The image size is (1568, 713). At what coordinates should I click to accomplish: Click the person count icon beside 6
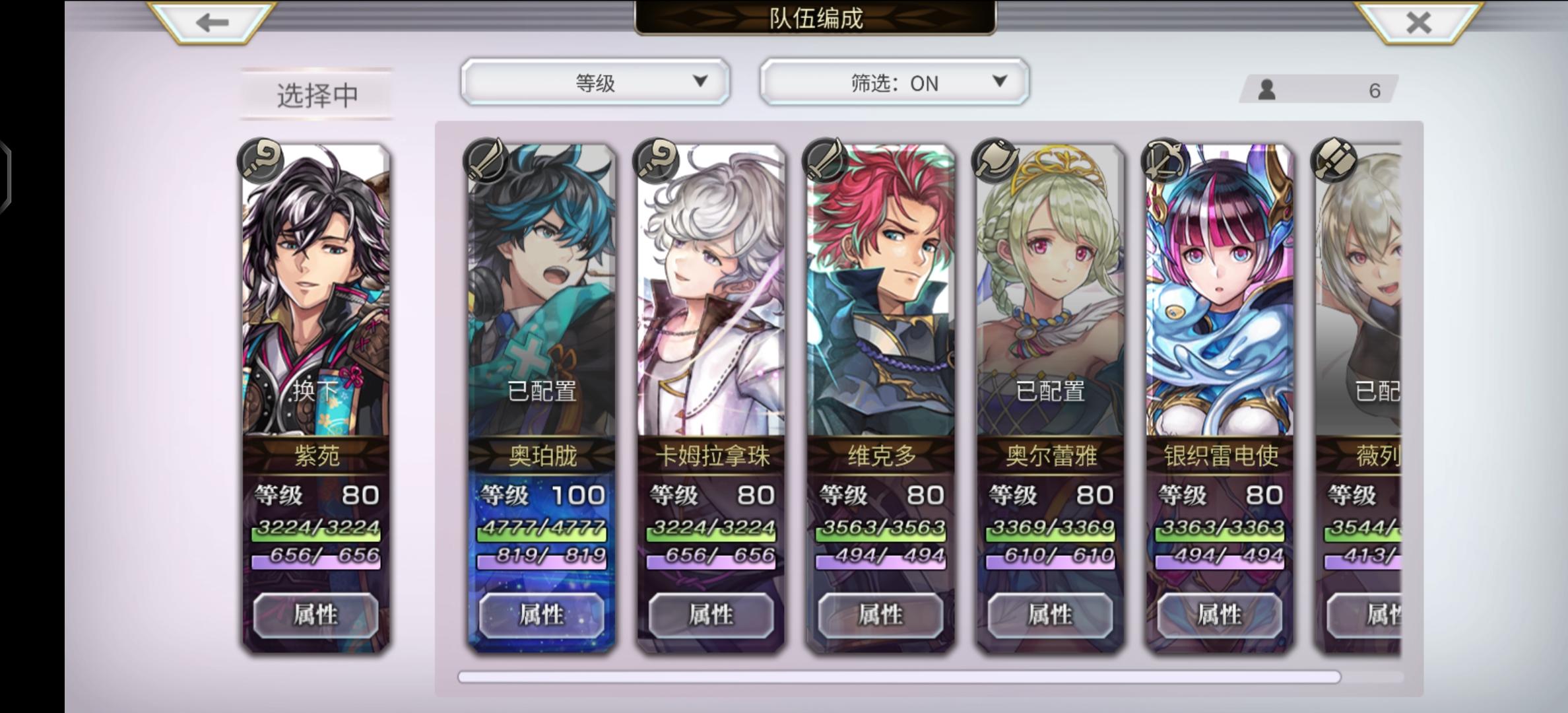(1266, 89)
